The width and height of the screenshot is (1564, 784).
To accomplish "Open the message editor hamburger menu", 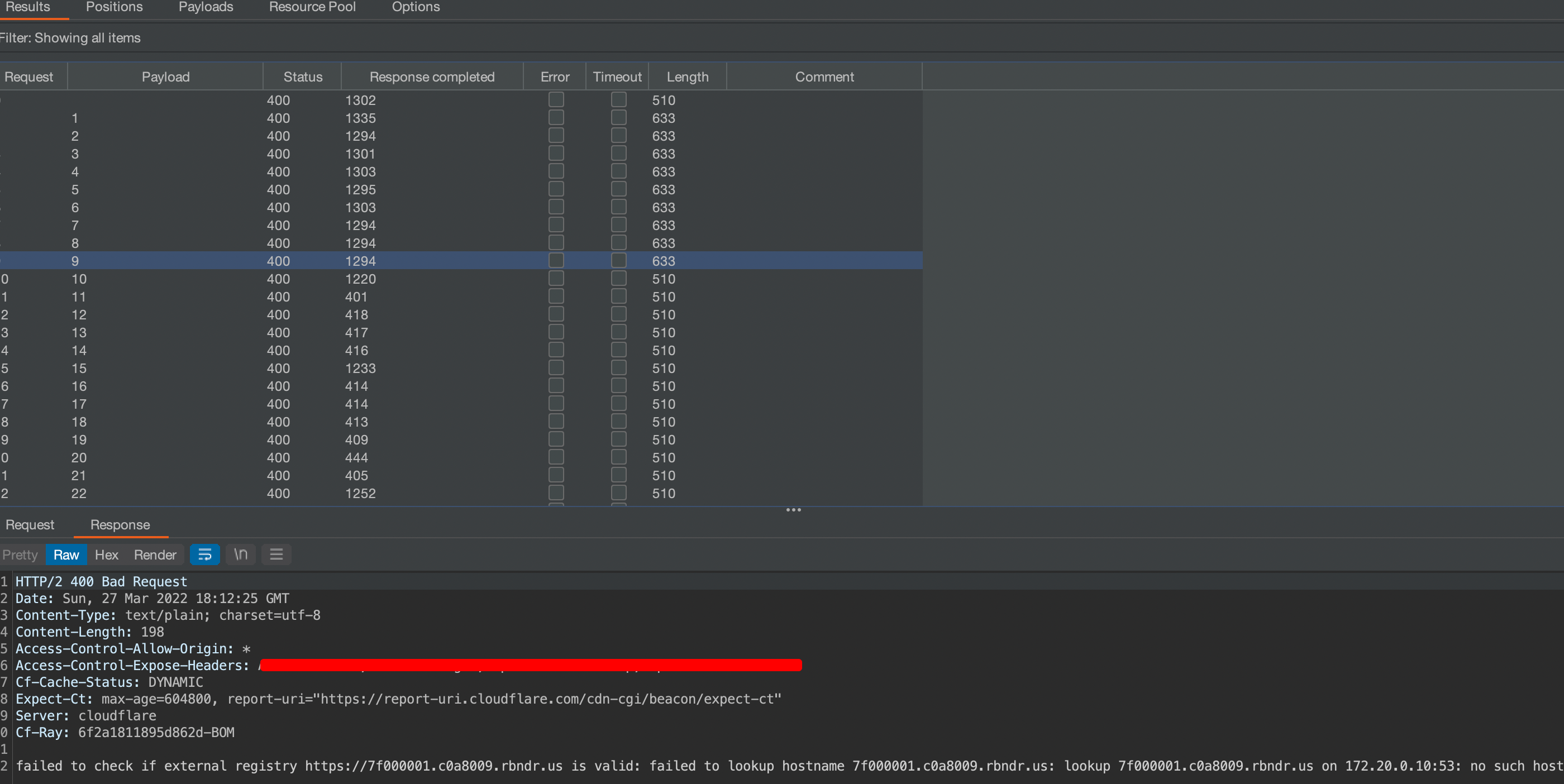I will [276, 554].
